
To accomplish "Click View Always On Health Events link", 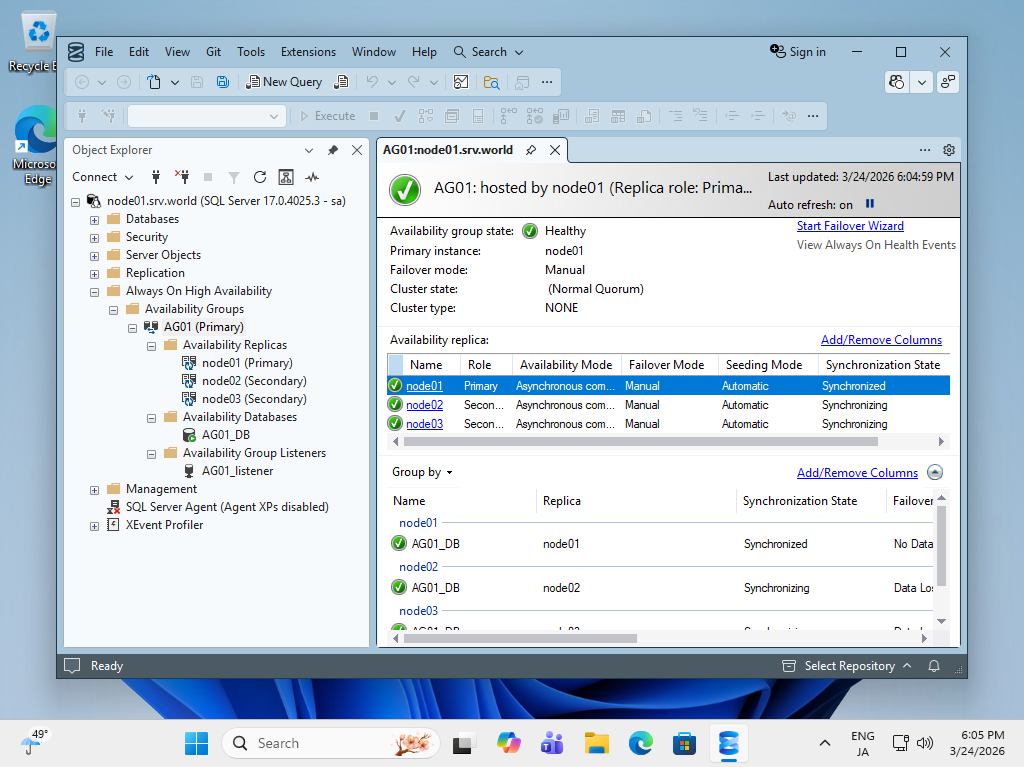I will point(876,244).
